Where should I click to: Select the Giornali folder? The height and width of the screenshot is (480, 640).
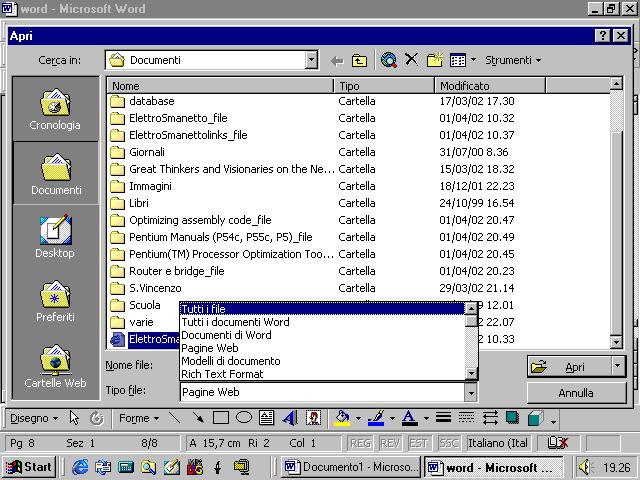coord(147,152)
